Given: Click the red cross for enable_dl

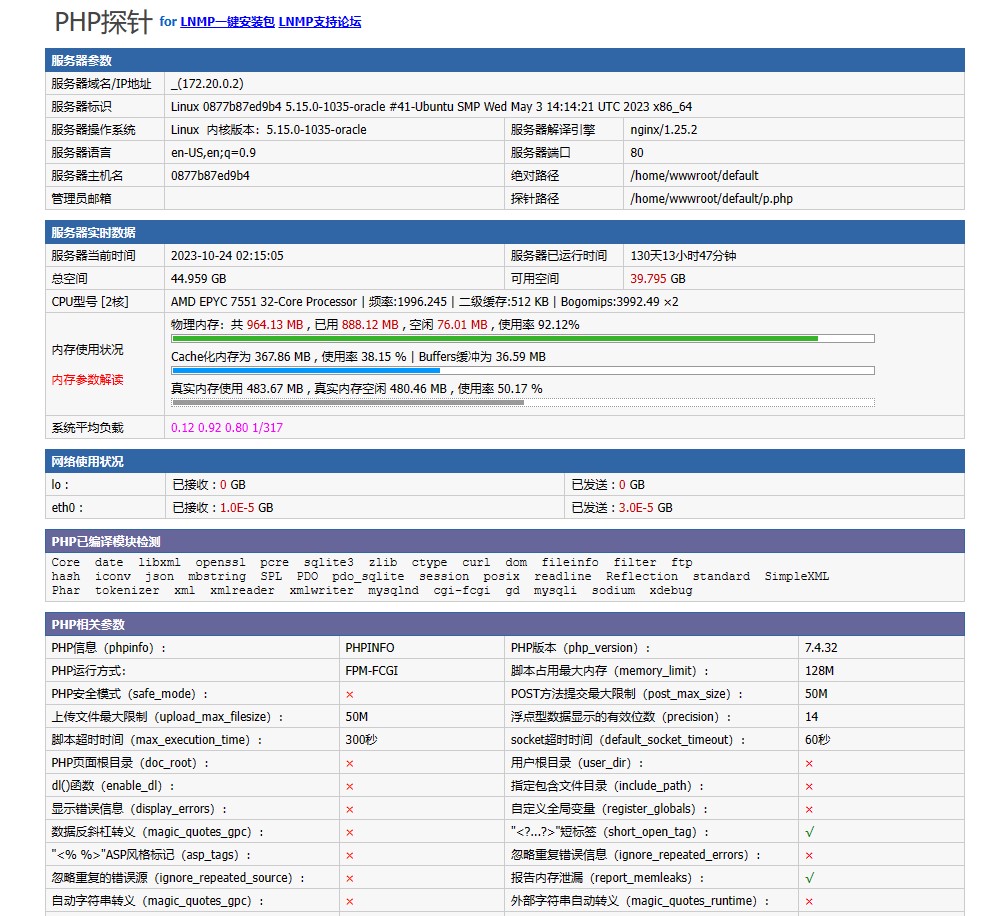Looking at the screenshot, I should pyautogui.click(x=350, y=786).
